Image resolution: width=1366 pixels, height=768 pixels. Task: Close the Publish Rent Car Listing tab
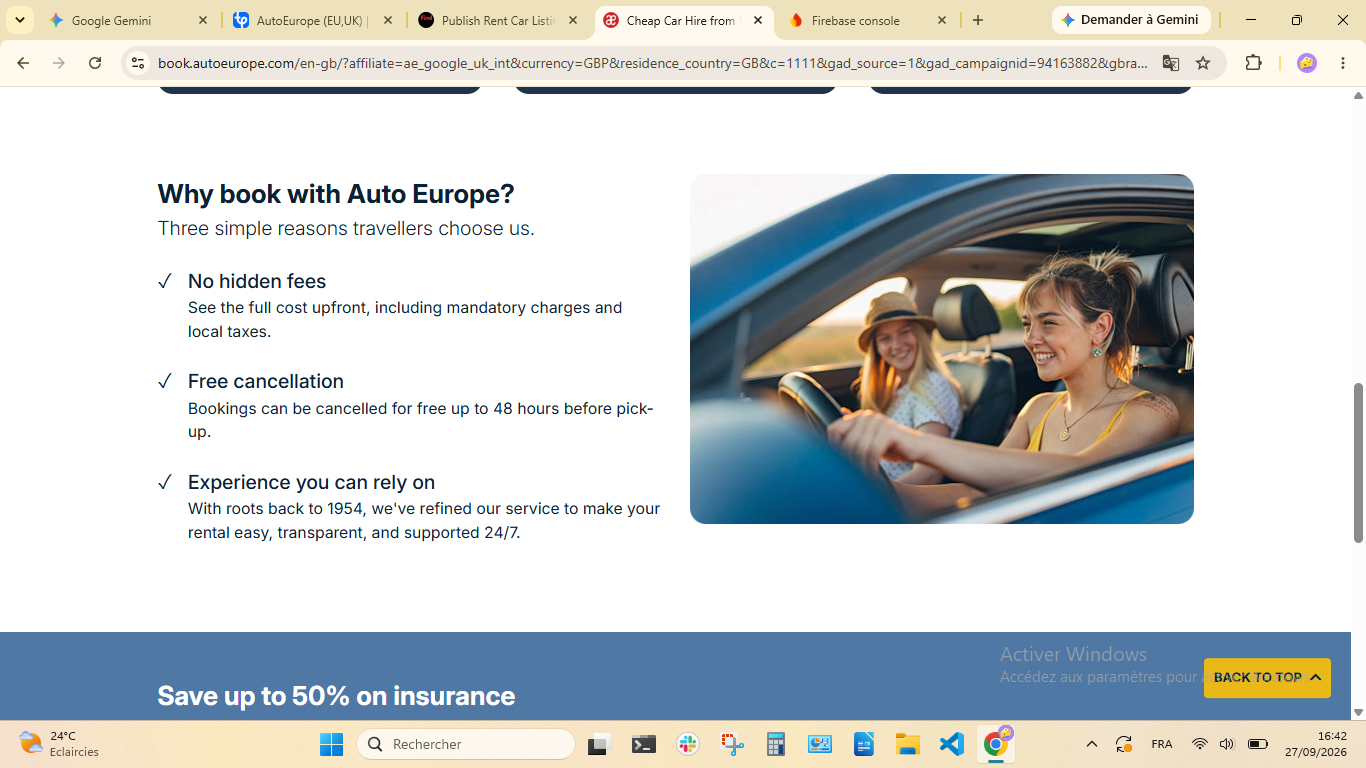pyautogui.click(x=572, y=20)
